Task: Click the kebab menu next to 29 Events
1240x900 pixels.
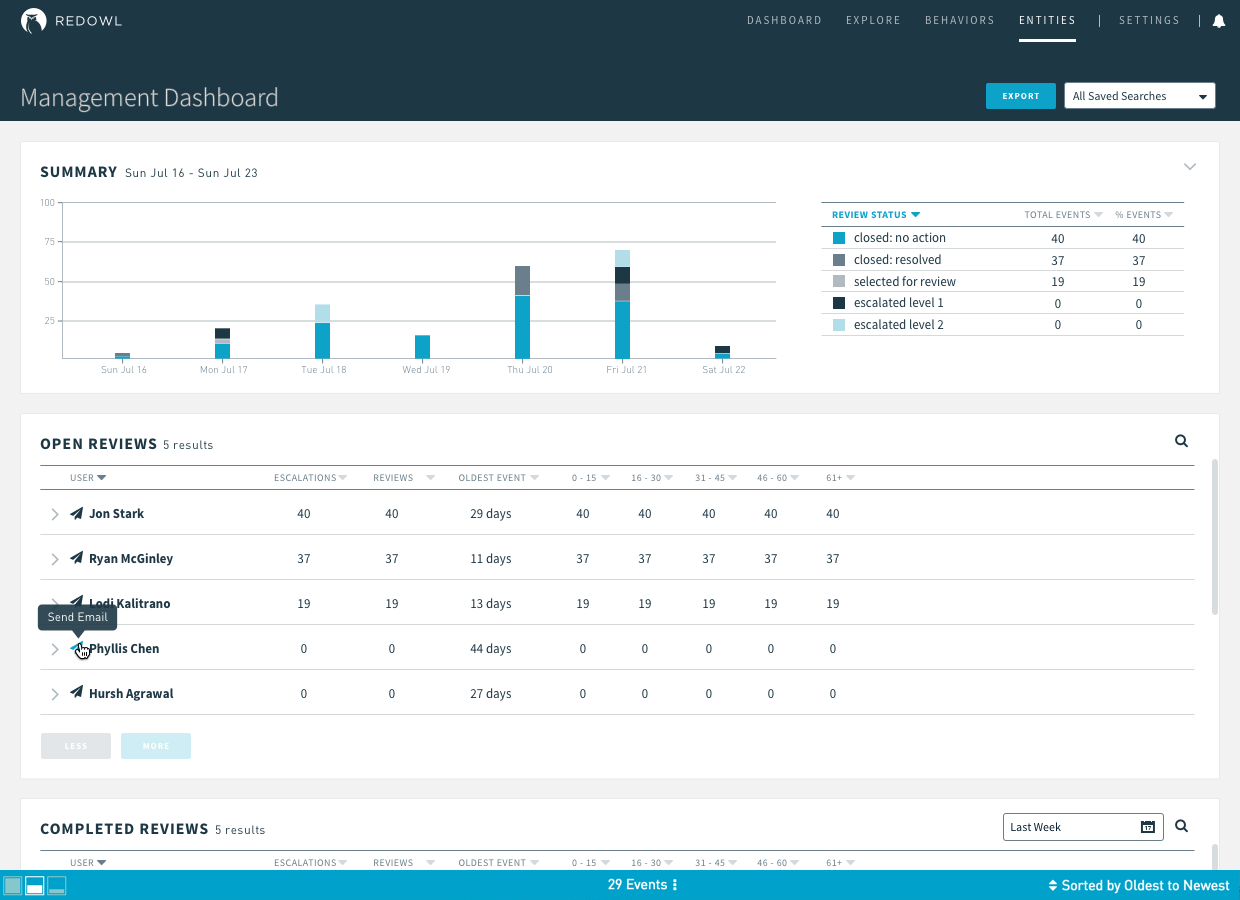Action: pos(674,884)
